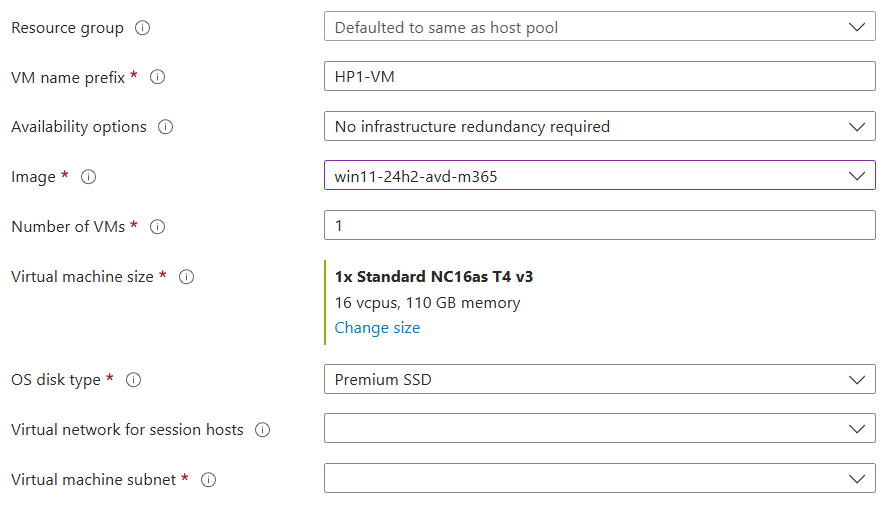Expand the Availability options dropdown

pos(599,127)
